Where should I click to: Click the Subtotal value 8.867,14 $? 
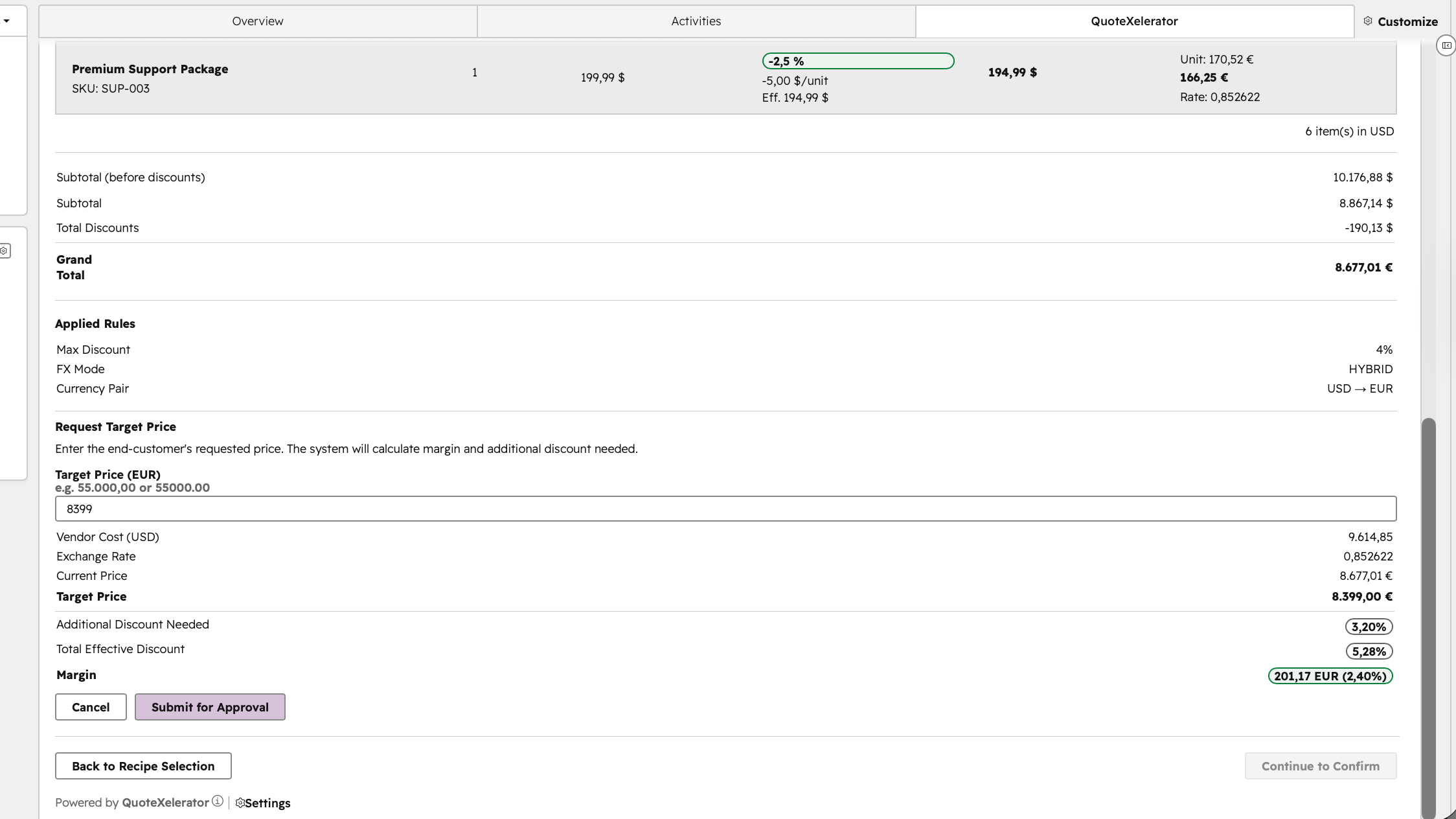(1366, 203)
